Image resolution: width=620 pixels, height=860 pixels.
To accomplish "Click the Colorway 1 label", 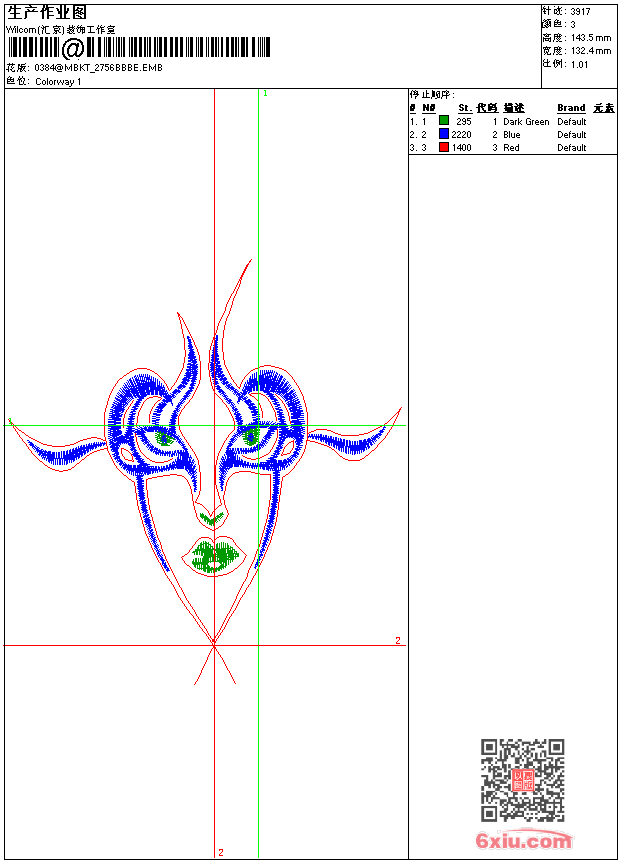I will click(x=58, y=82).
